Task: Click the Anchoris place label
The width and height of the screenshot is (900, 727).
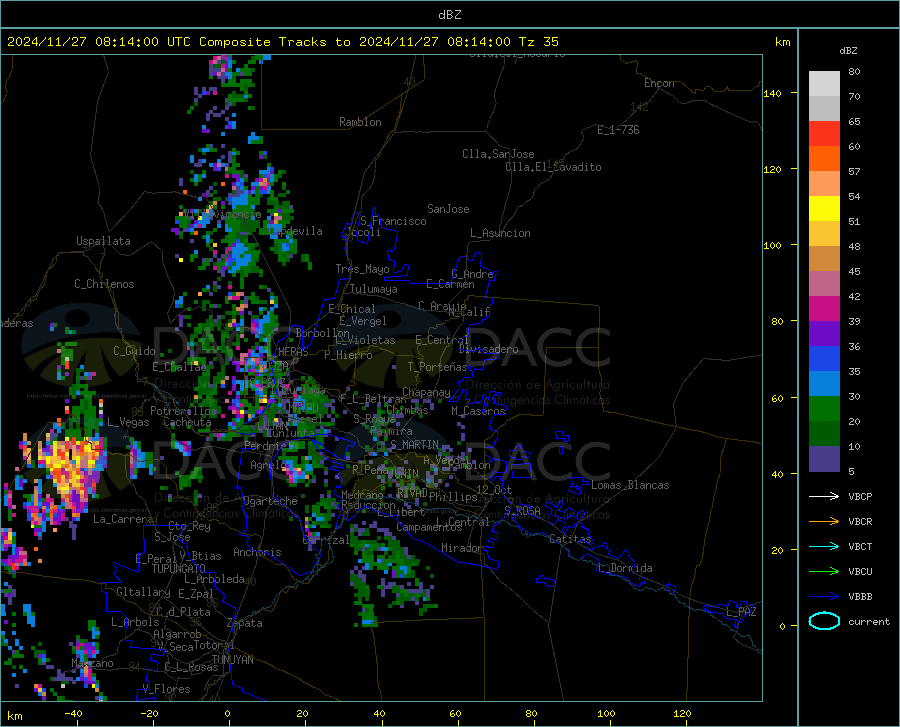Action: pos(257,552)
